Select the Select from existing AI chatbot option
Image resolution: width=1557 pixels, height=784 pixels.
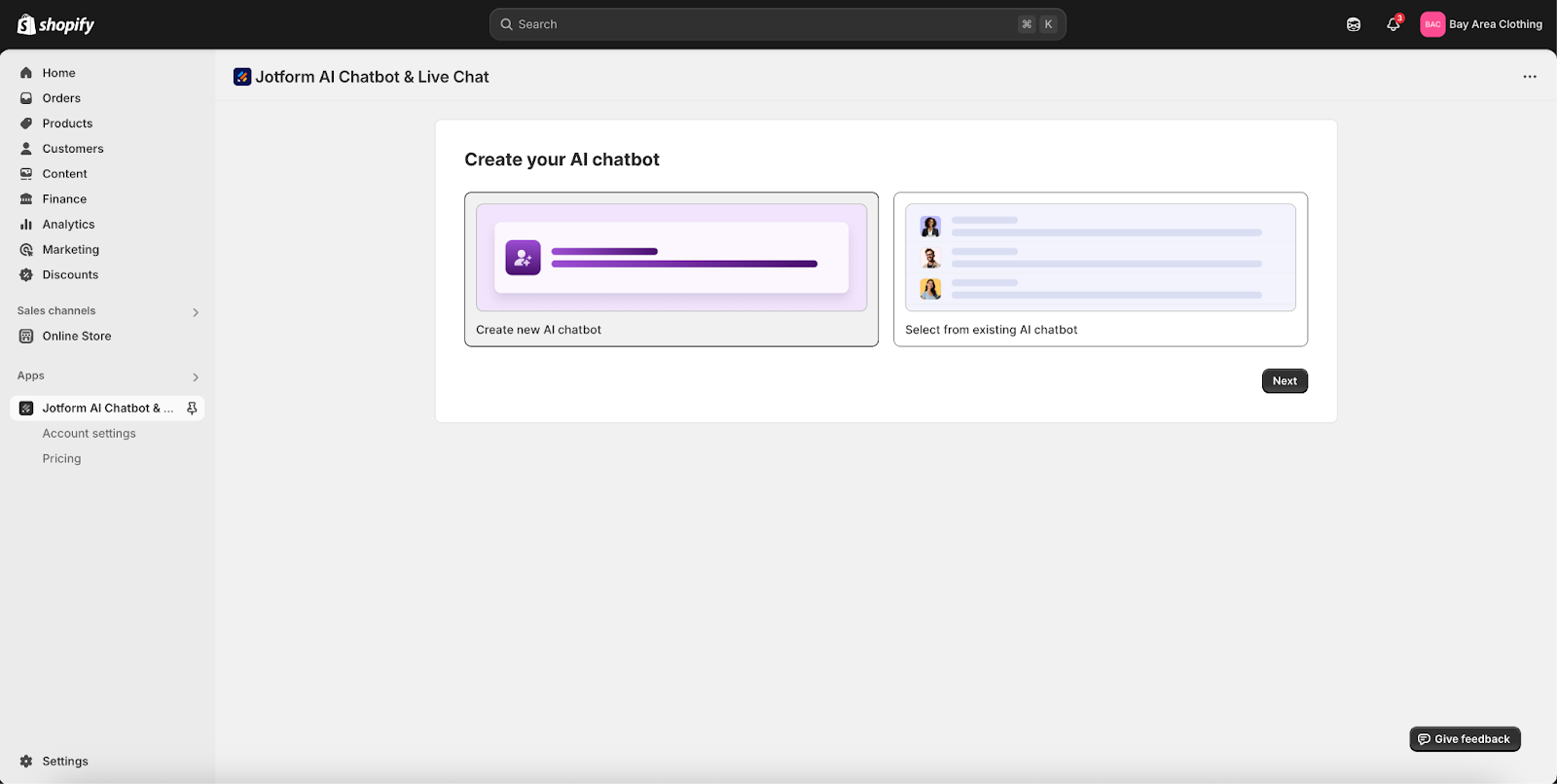pos(1101,269)
